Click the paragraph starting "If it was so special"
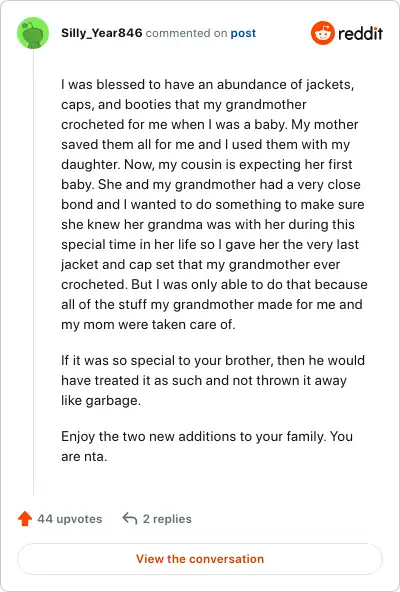400x592 pixels. tap(213, 380)
